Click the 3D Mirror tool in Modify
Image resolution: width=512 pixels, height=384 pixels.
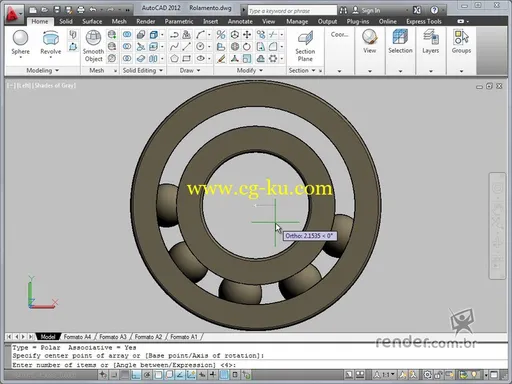pyautogui.click(x=221, y=34)
